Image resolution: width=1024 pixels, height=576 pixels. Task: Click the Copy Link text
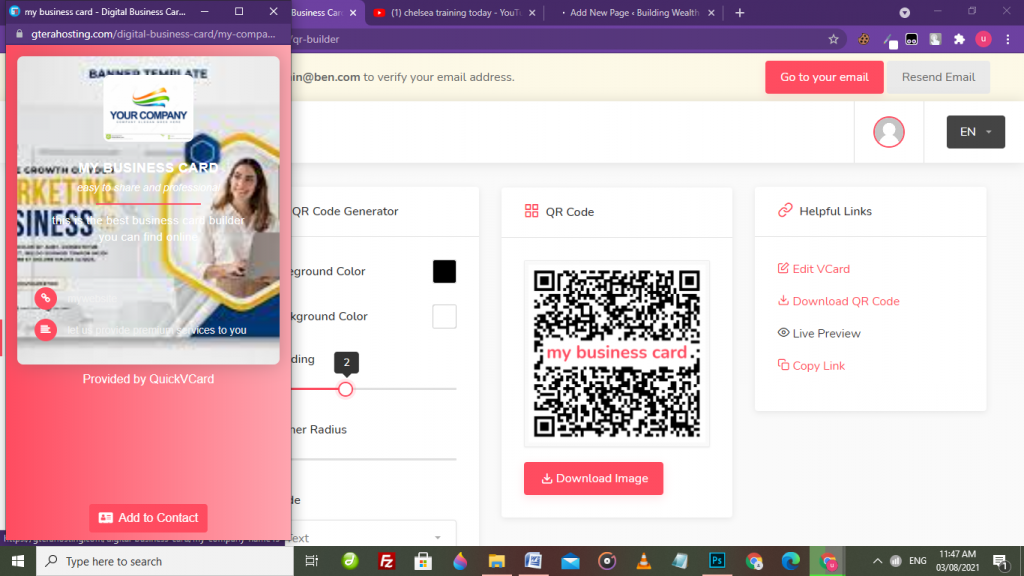818,366
